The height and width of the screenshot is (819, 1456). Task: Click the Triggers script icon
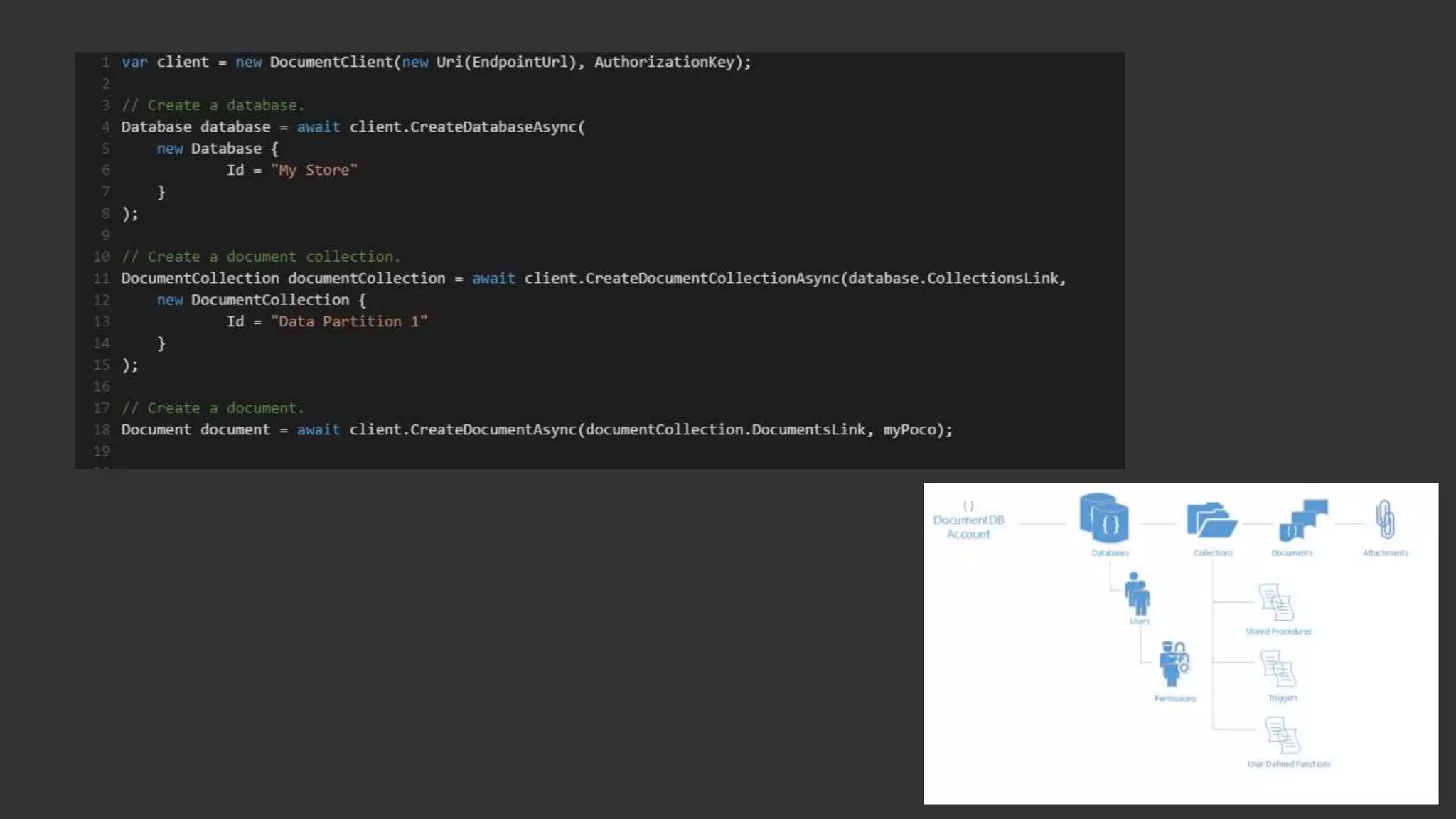[x=1278, y=669]
